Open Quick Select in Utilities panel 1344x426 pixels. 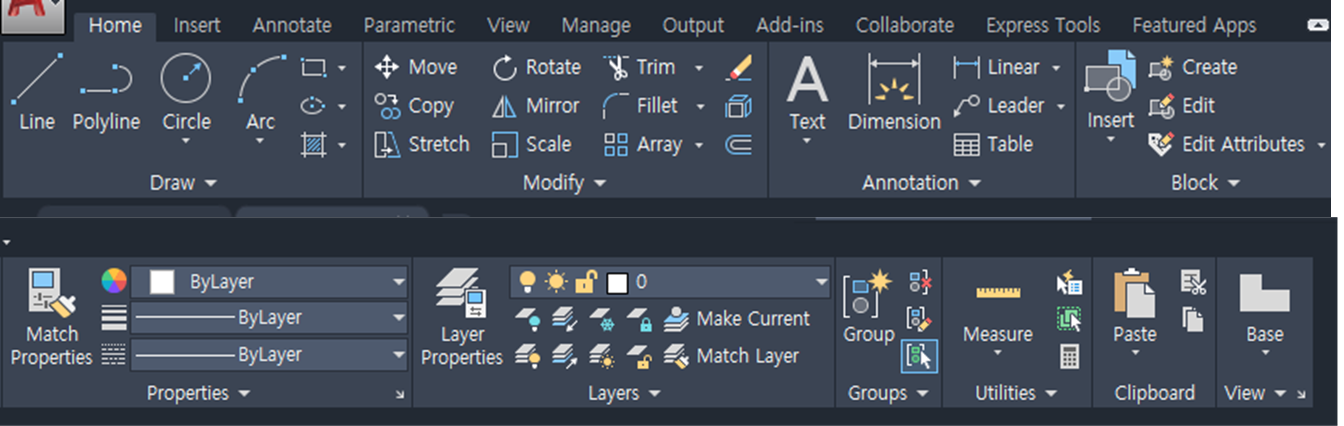[1069, 283]
